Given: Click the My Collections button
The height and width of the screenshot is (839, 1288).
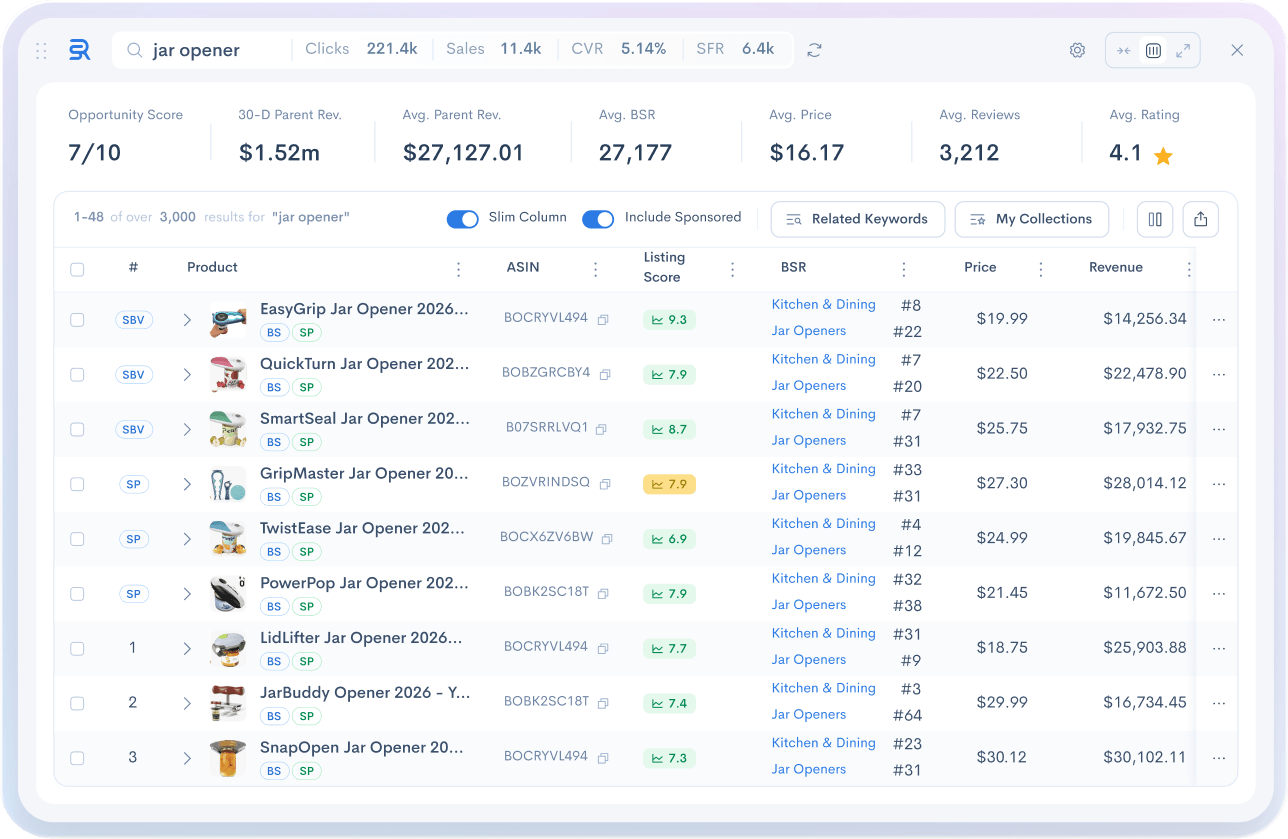Looking at the screenshot, I should tap(1031, 220).
